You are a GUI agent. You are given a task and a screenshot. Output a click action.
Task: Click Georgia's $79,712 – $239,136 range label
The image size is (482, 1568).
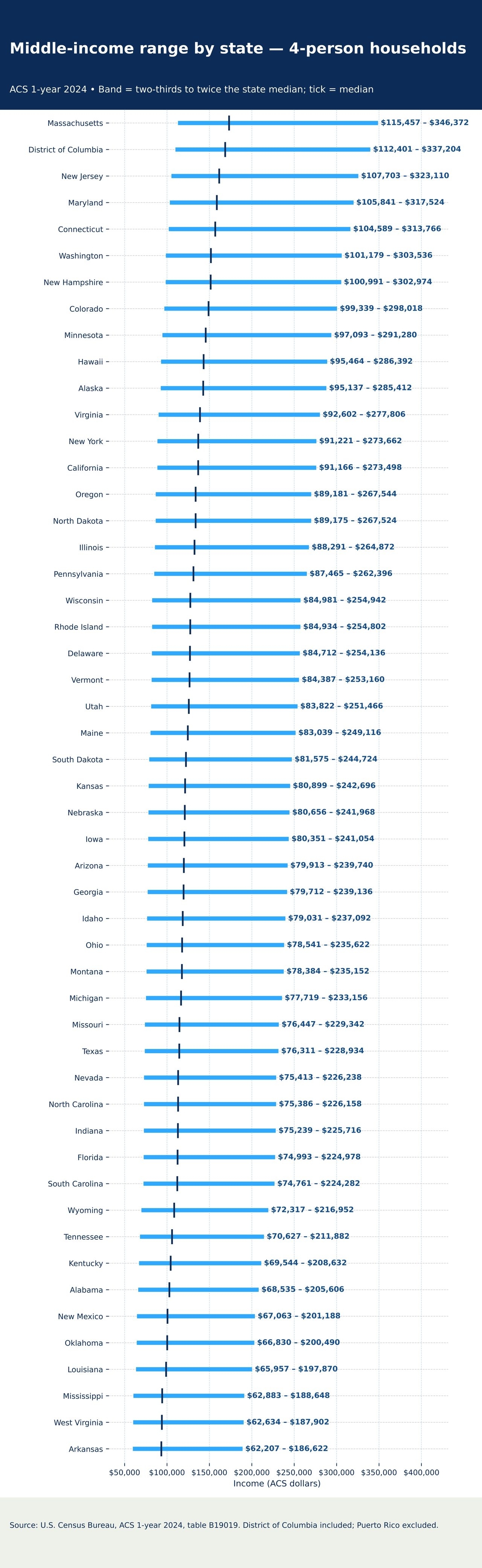331,892
